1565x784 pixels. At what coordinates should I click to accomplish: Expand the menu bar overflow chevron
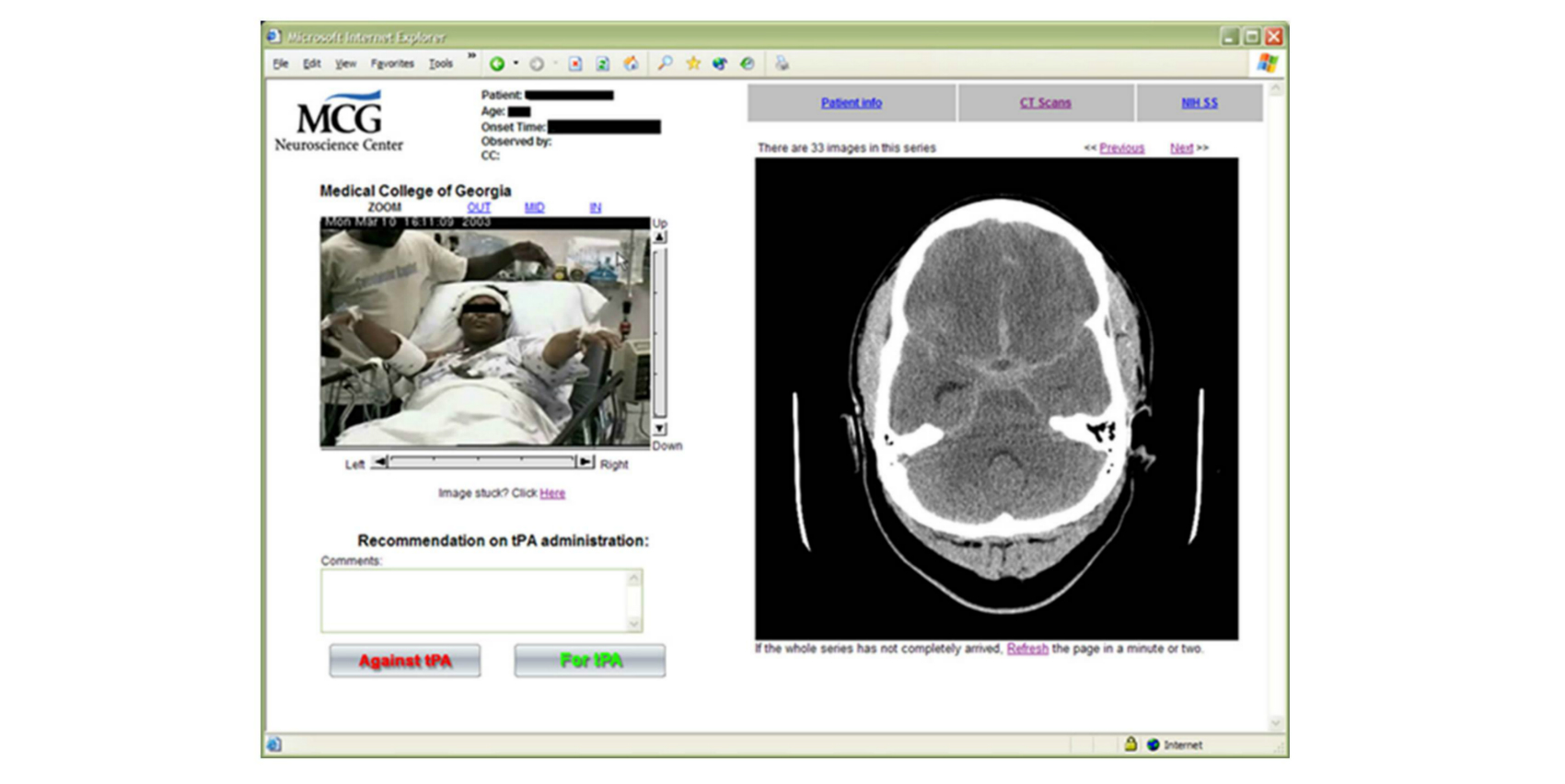click(x=471, y=57)
